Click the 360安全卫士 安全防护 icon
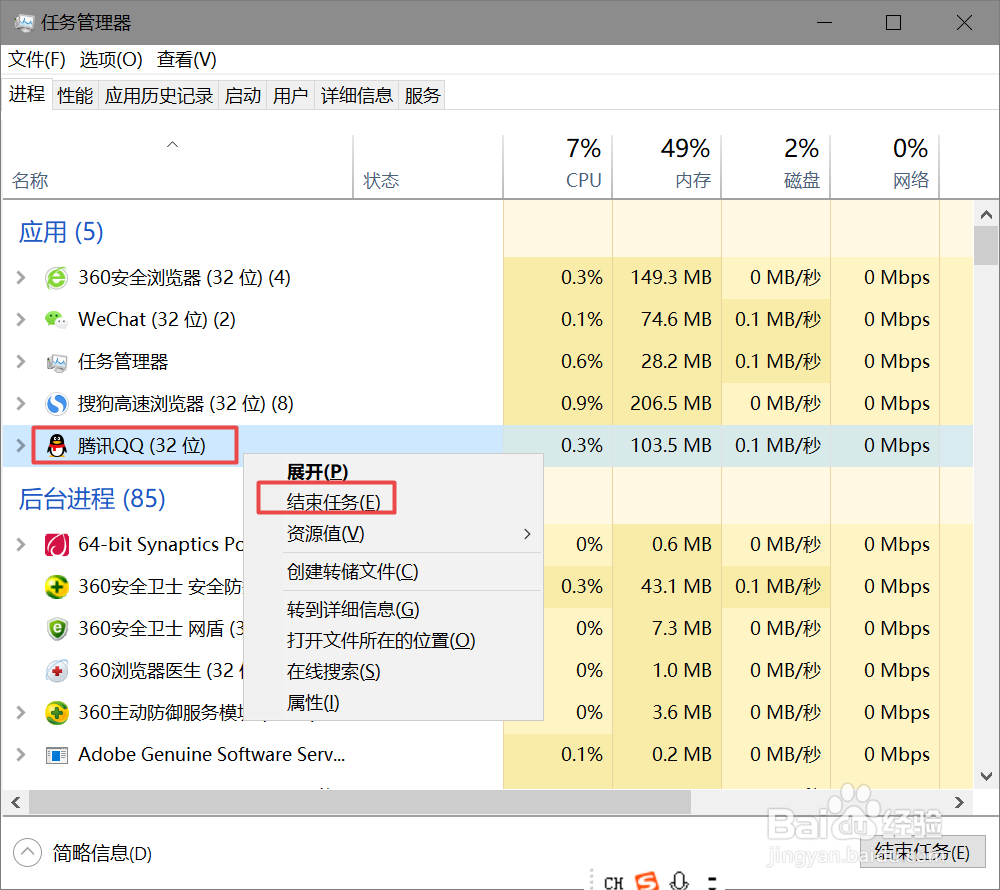The width and height of the screenshot is (1000, 890). coord(56,587)
